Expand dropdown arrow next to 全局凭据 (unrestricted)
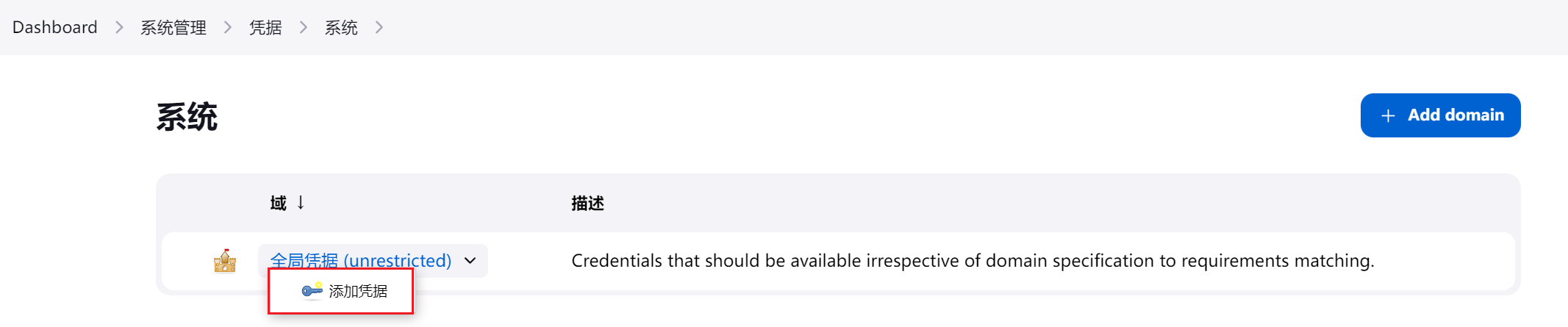The width and height of the screenshot is (1568, 327). tap(470, 261)
